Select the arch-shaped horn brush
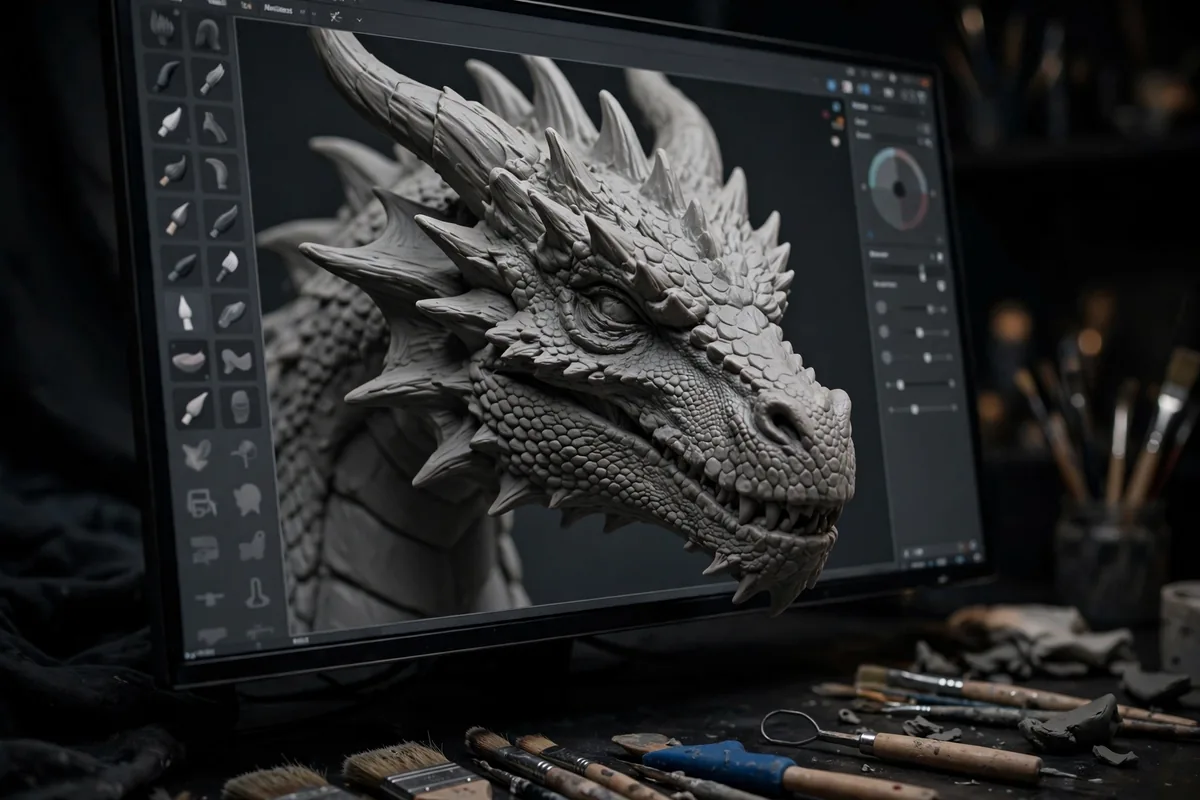This screenshot has height=800, width=1200. pyautogui.click(x=208, y=33)
